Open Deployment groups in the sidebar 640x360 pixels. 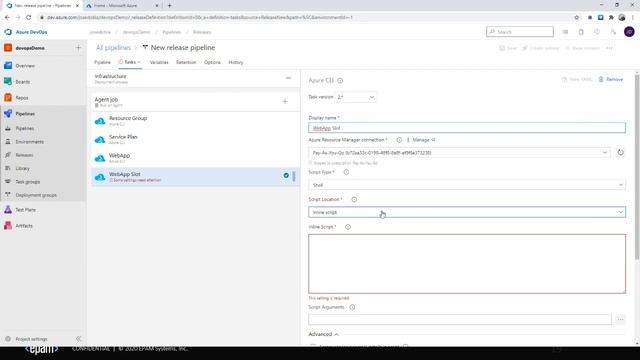[x=36, y=195]
